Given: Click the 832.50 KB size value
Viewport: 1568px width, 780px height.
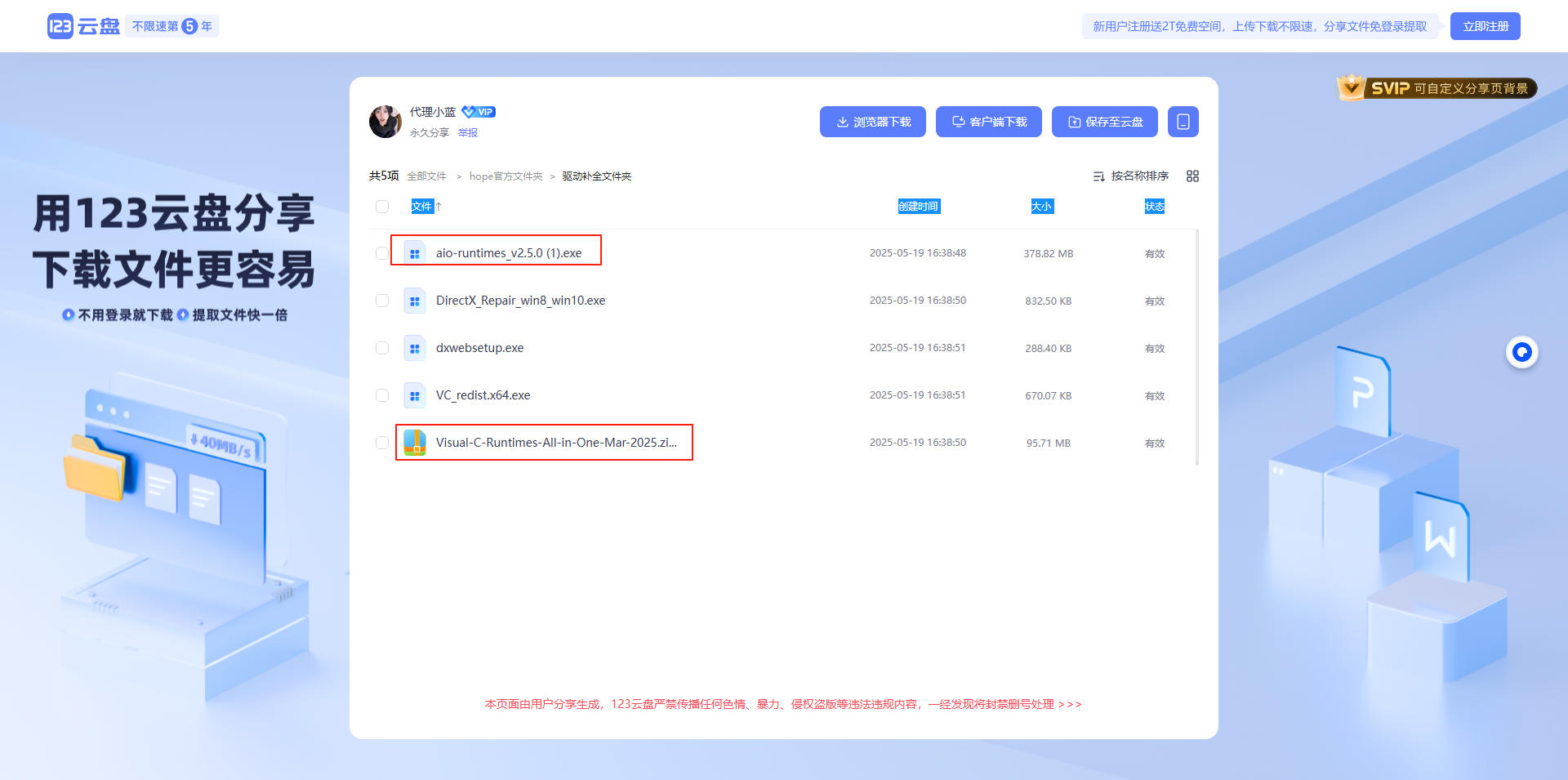Looking at the screenshot, I should click(x=1049, y=301).
